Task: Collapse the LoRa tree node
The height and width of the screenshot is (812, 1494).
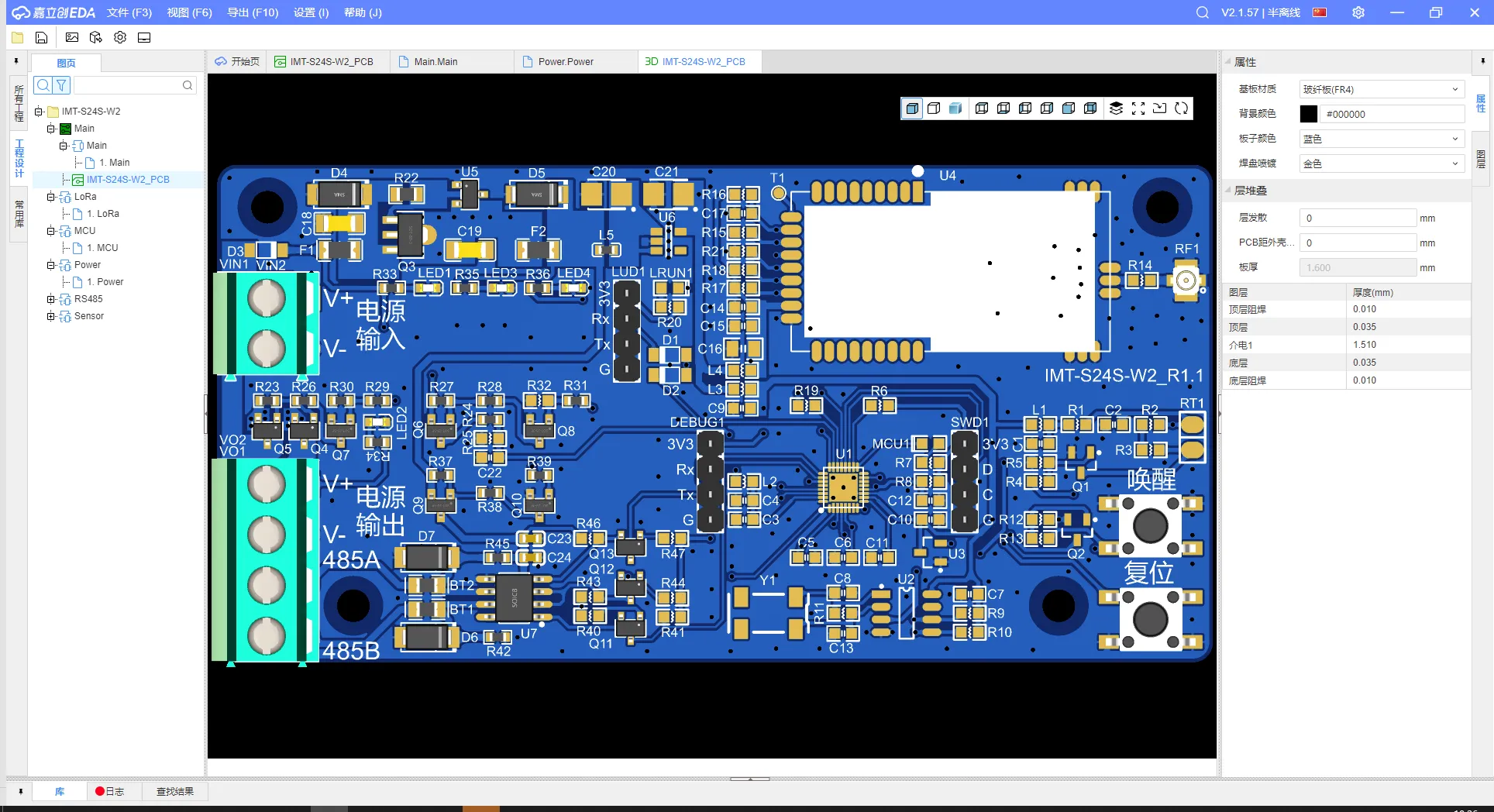Action: pyautogui.click(x=51, y=197)
